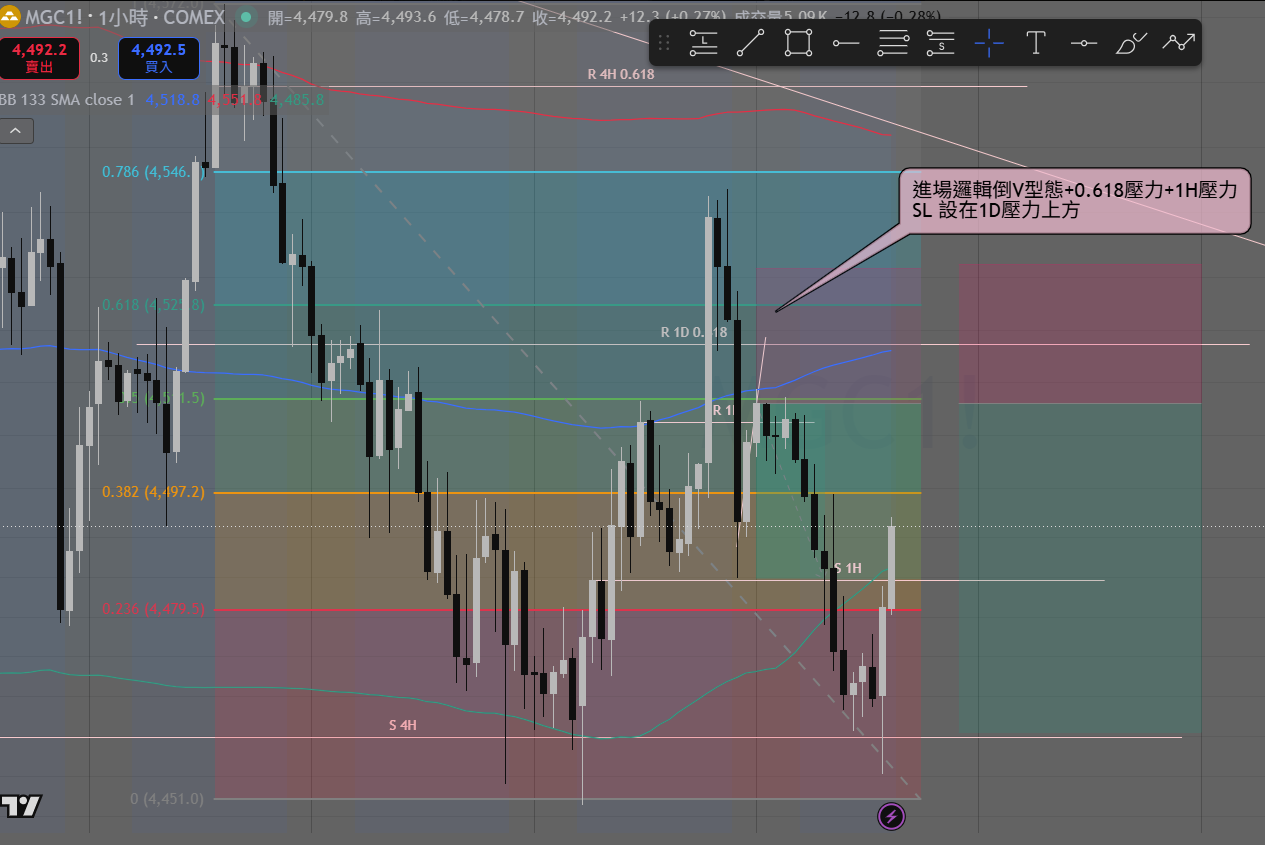Select the parallel lines channel tool

pyautogui.click(x=893, y=42)
